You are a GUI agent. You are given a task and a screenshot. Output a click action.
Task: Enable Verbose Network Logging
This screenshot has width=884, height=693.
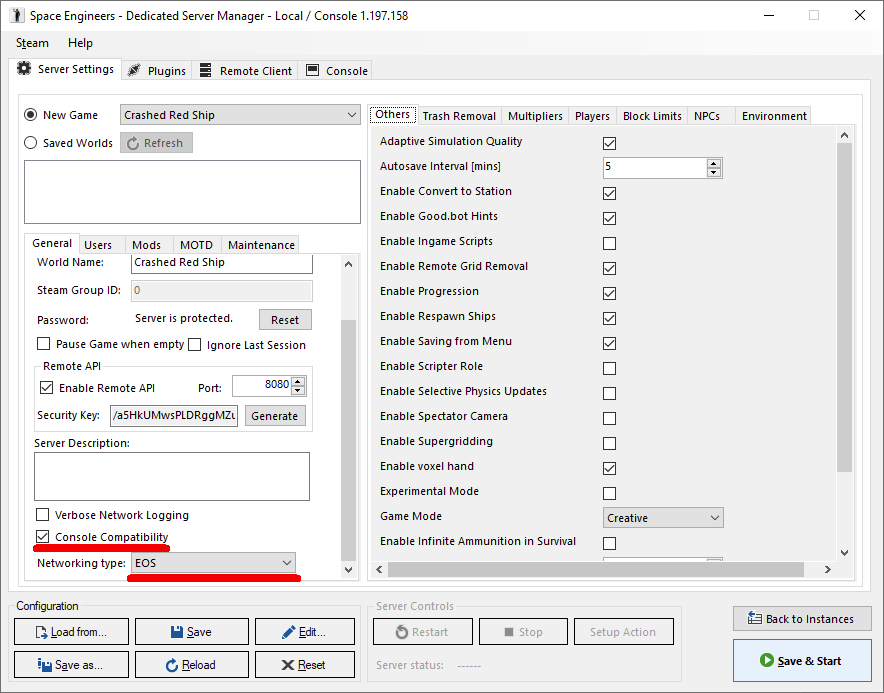click(42, 515)
